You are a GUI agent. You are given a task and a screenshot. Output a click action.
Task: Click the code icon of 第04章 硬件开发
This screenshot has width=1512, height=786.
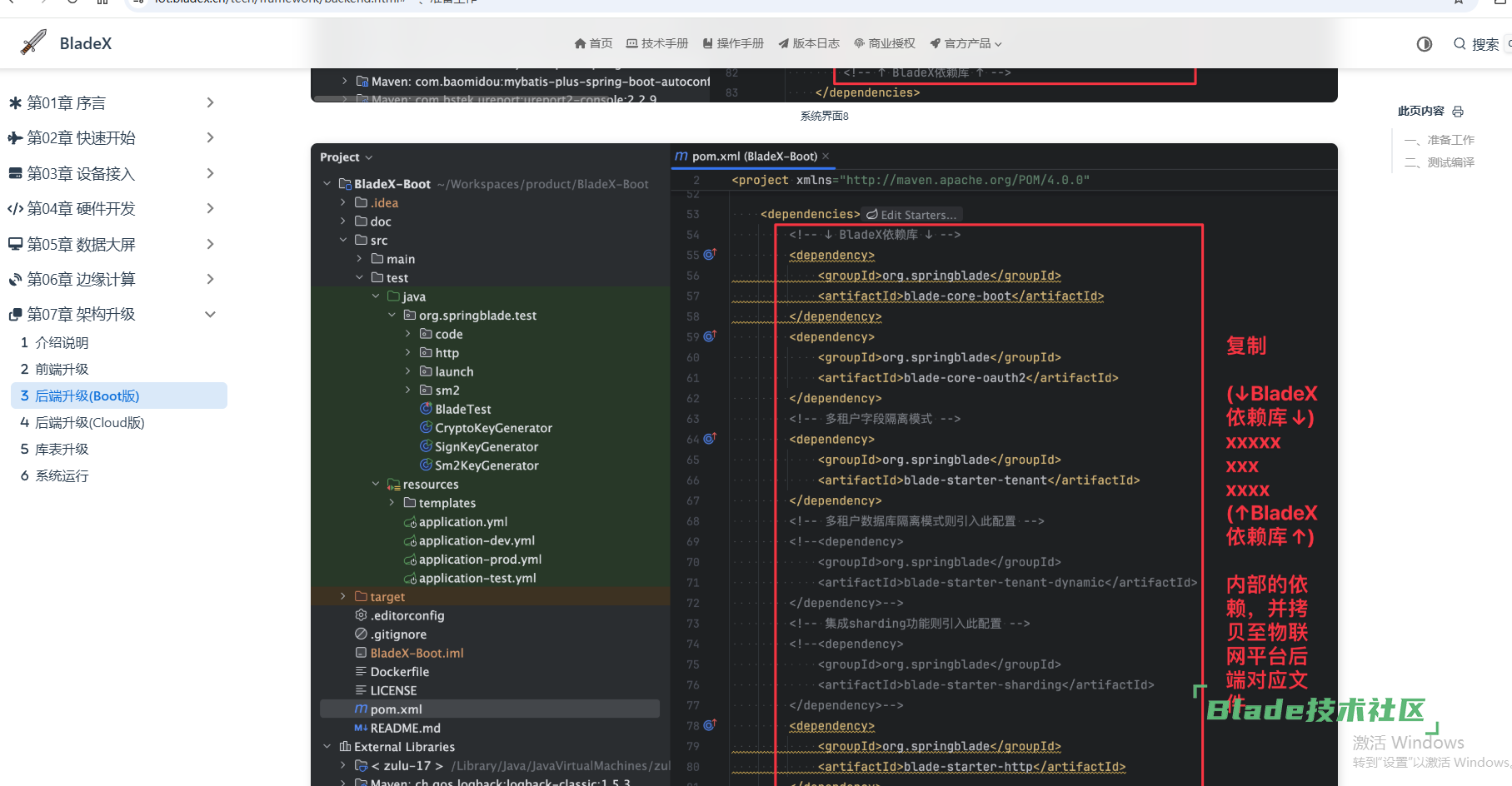pos(15,209)
